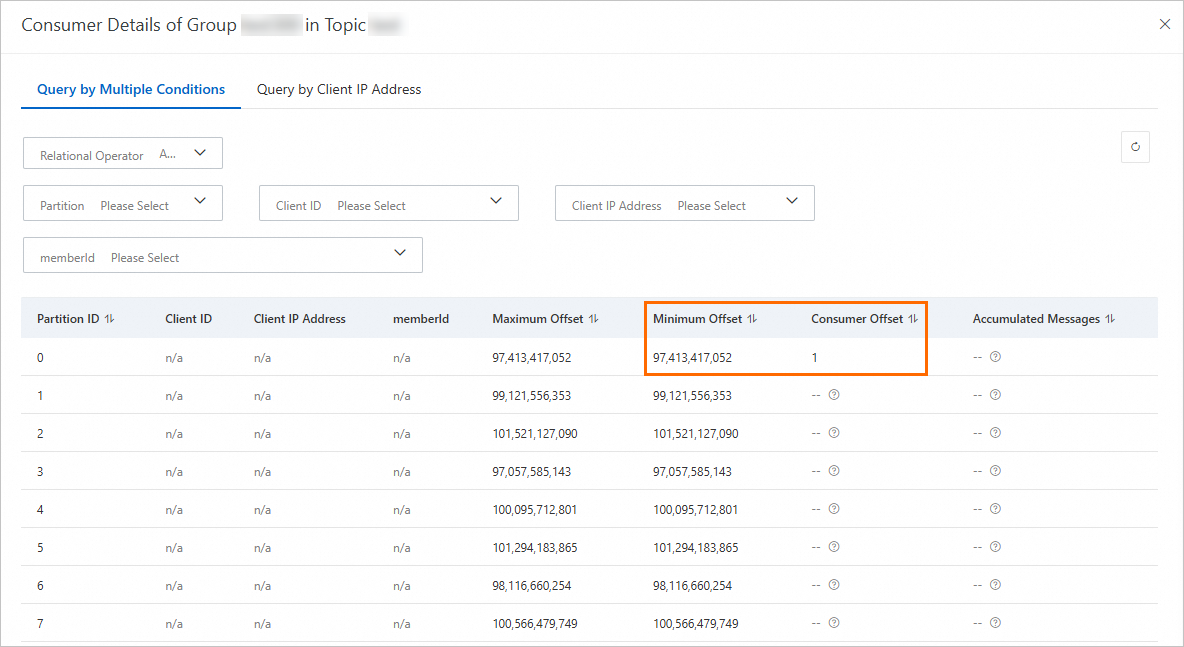Click Accumulated Messages help icon for partition 5

click(x=995, y=547)
